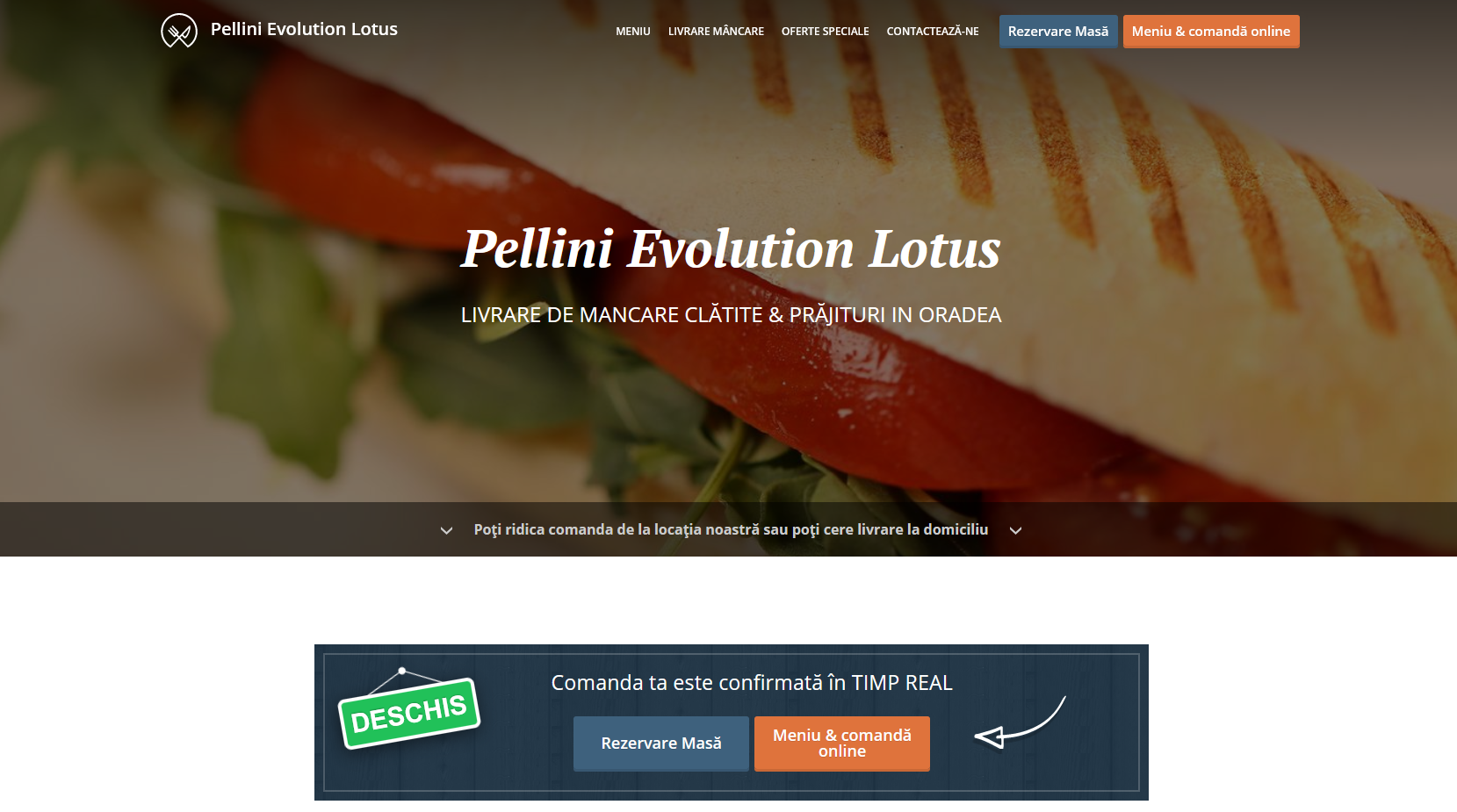
Task: Click the Comanda ta este confirmată heading
Action: 752,683
